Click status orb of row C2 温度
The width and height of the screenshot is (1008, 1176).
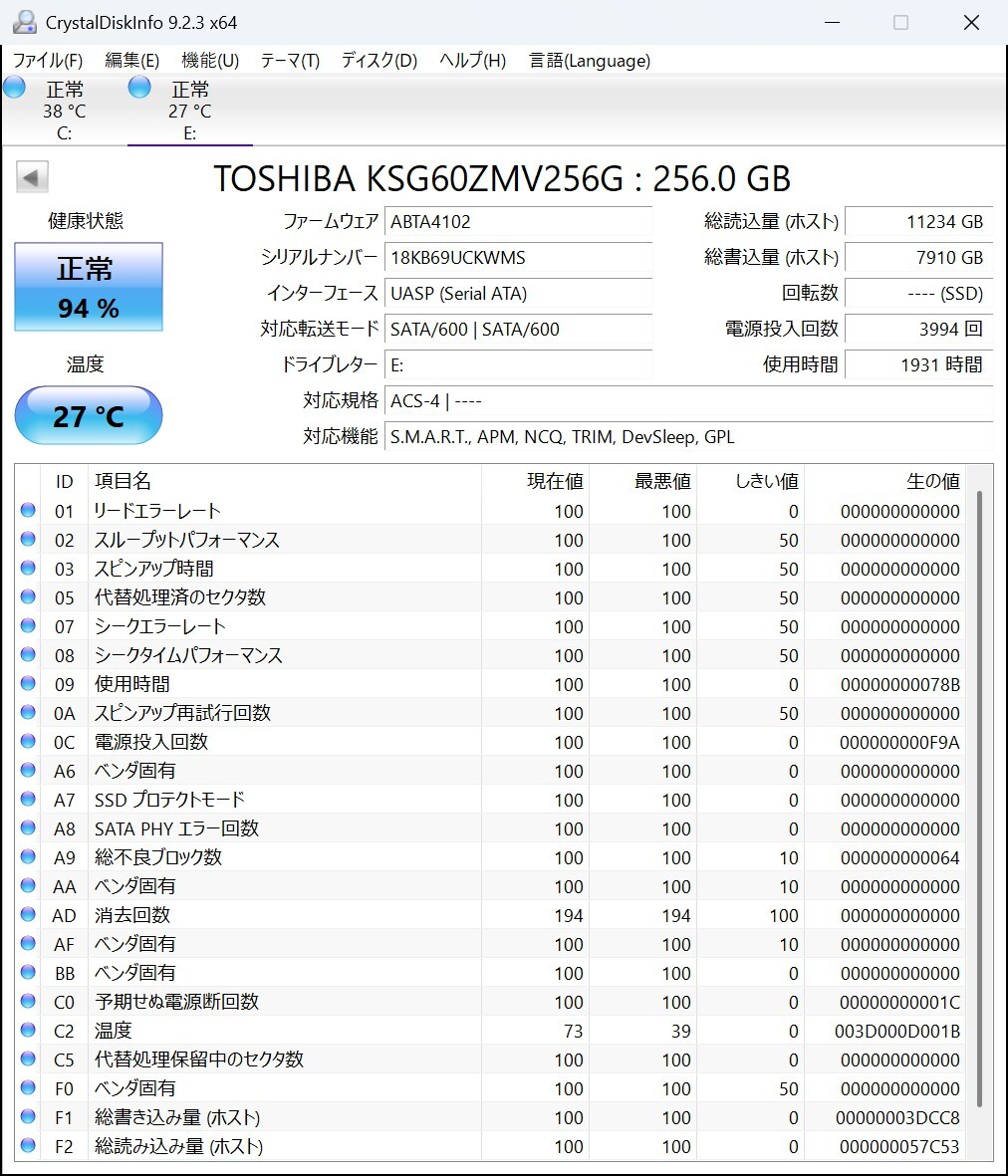tap(29, 1030)
